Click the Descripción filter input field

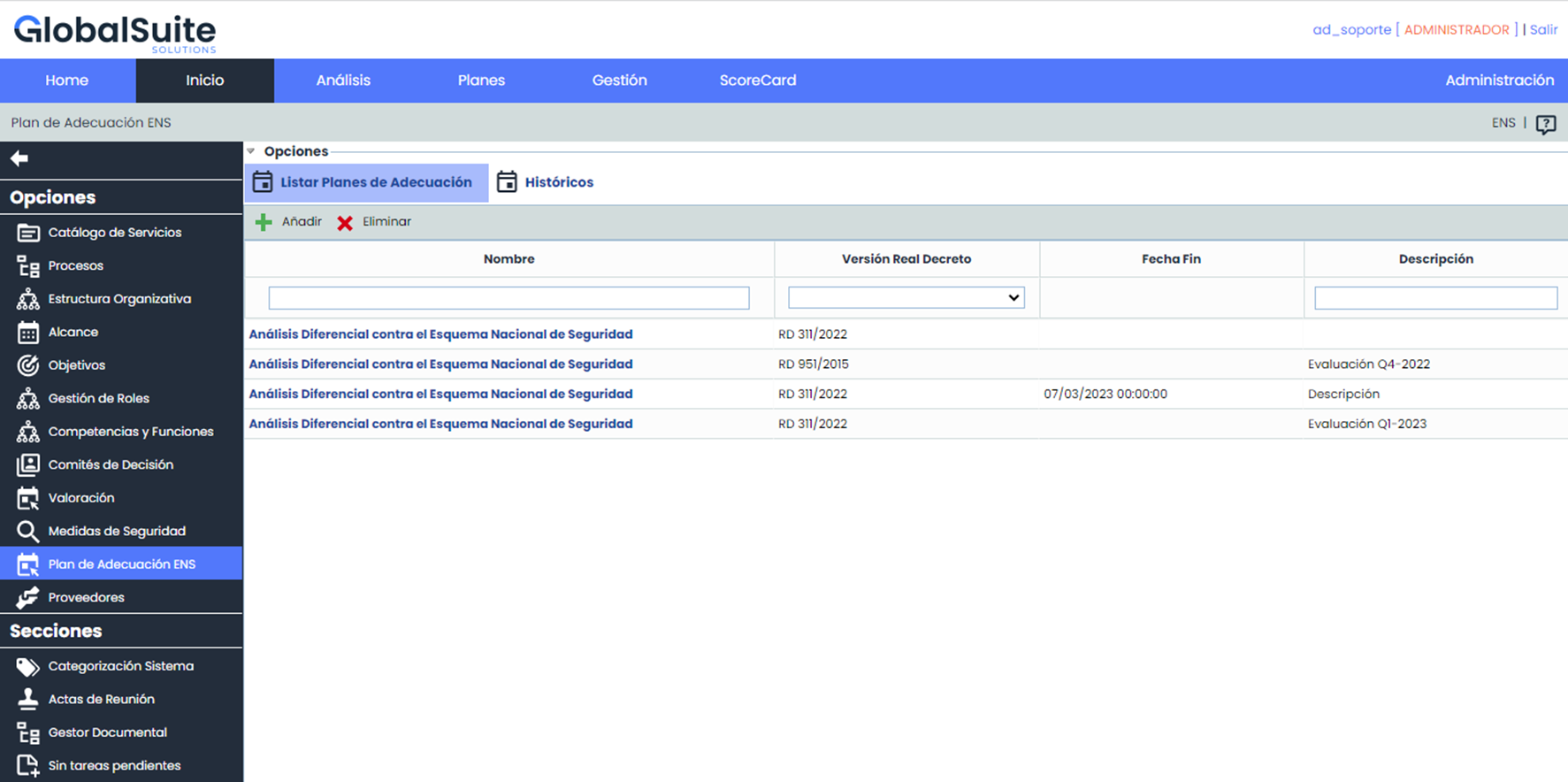1435,298
